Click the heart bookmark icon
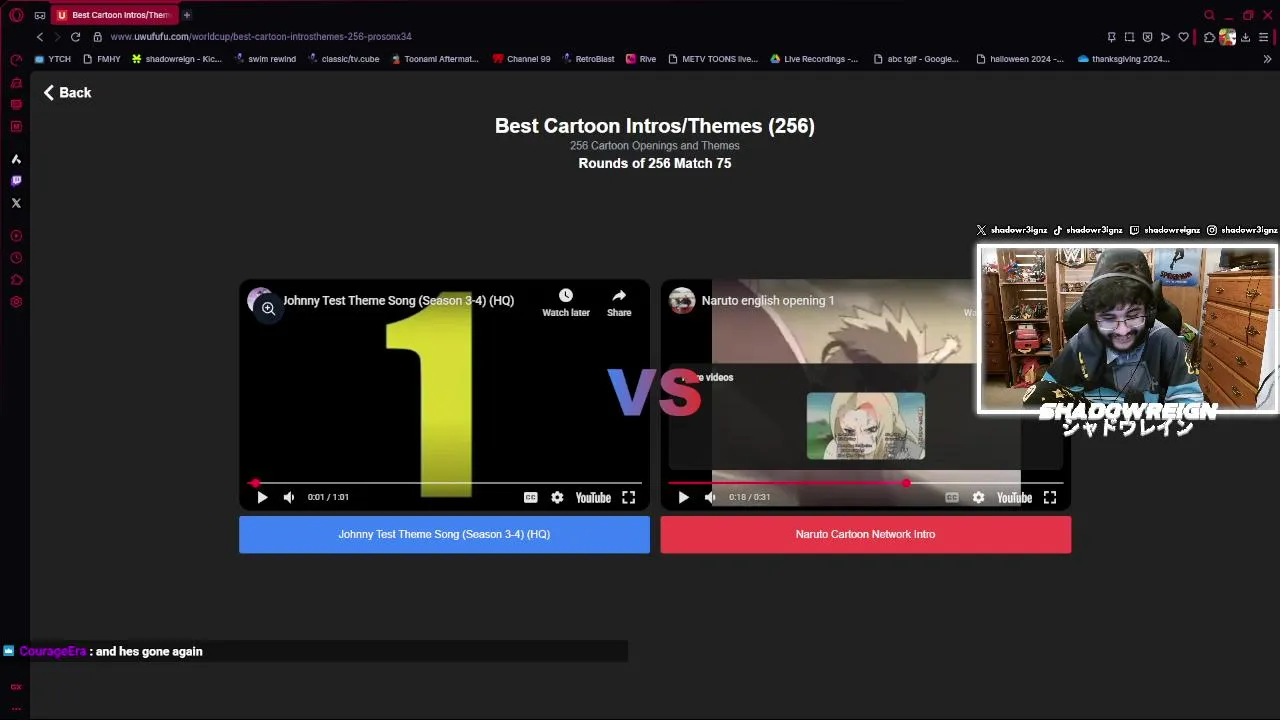 pos(1183,37)
